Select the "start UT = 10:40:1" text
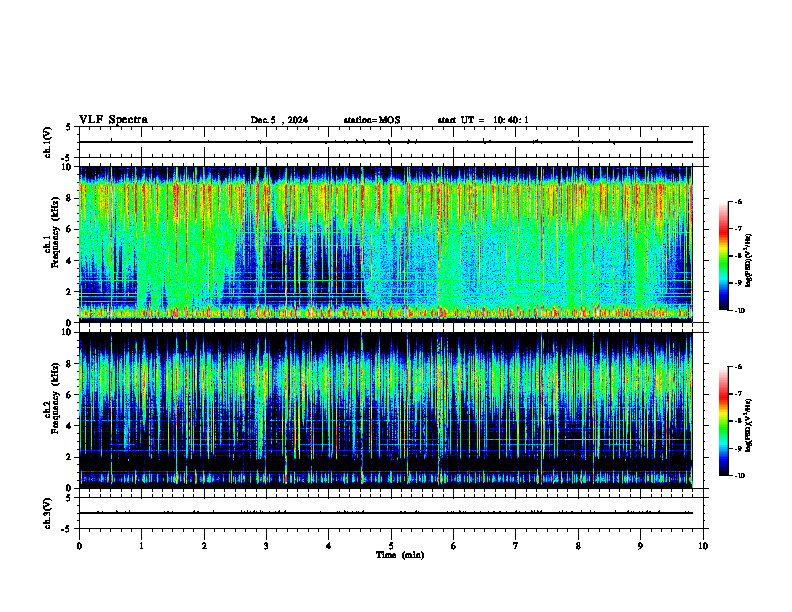The height and width of the screenshot is (612, 792). 483,120
